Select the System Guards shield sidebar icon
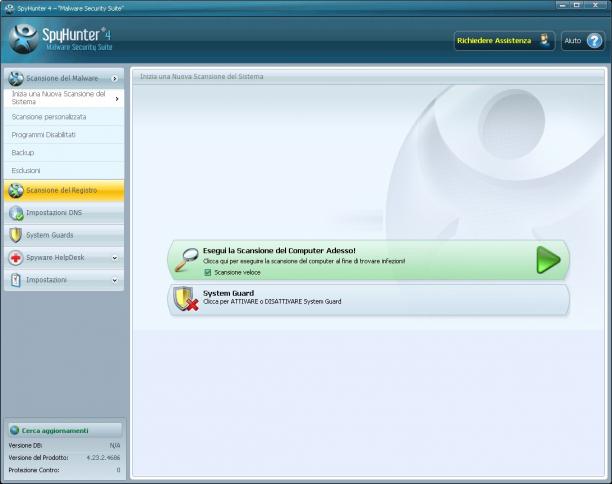The width and height of the screenshot is (612, 484). (x=16, y=235)
